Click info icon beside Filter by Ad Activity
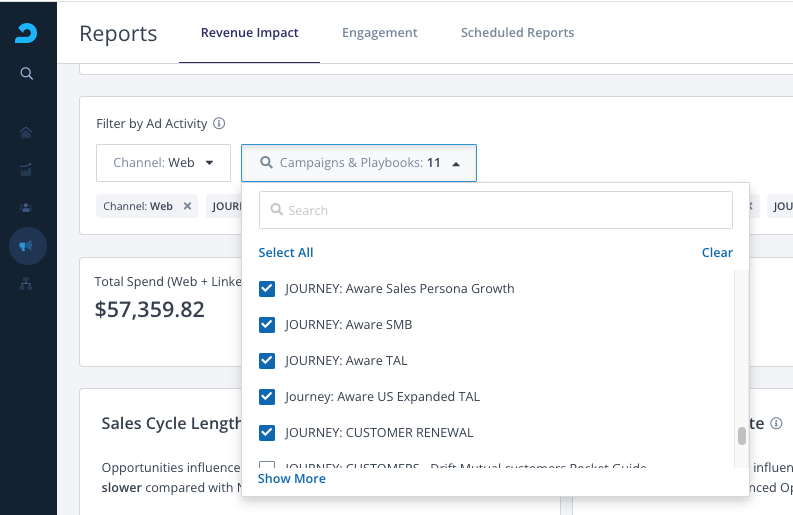The image size is (793, 515). point(219,124)
